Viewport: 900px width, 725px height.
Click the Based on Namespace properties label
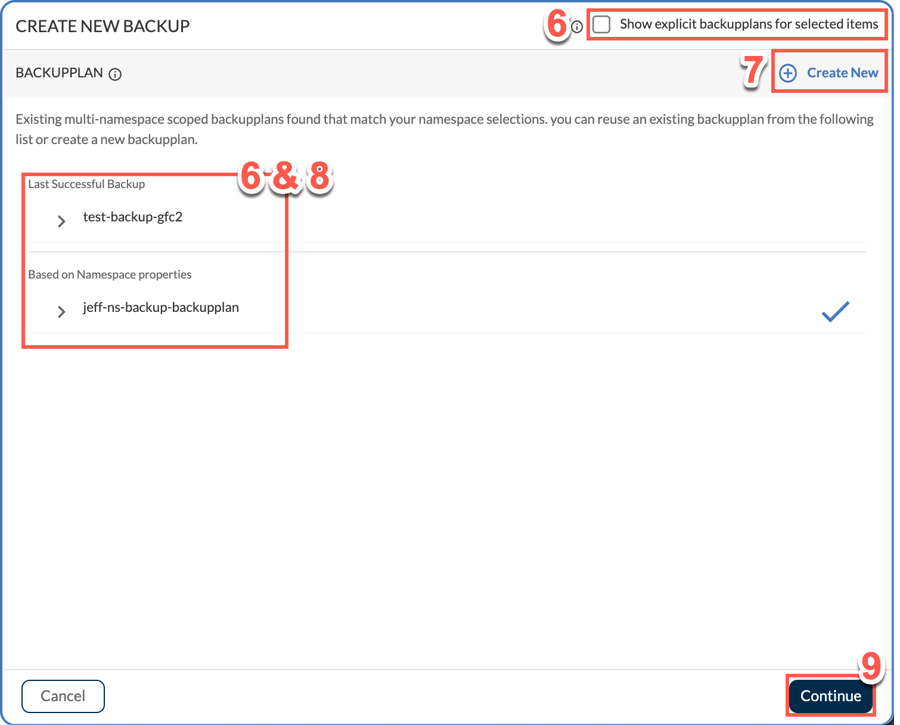pyautogui.click(x=110, y=274)
